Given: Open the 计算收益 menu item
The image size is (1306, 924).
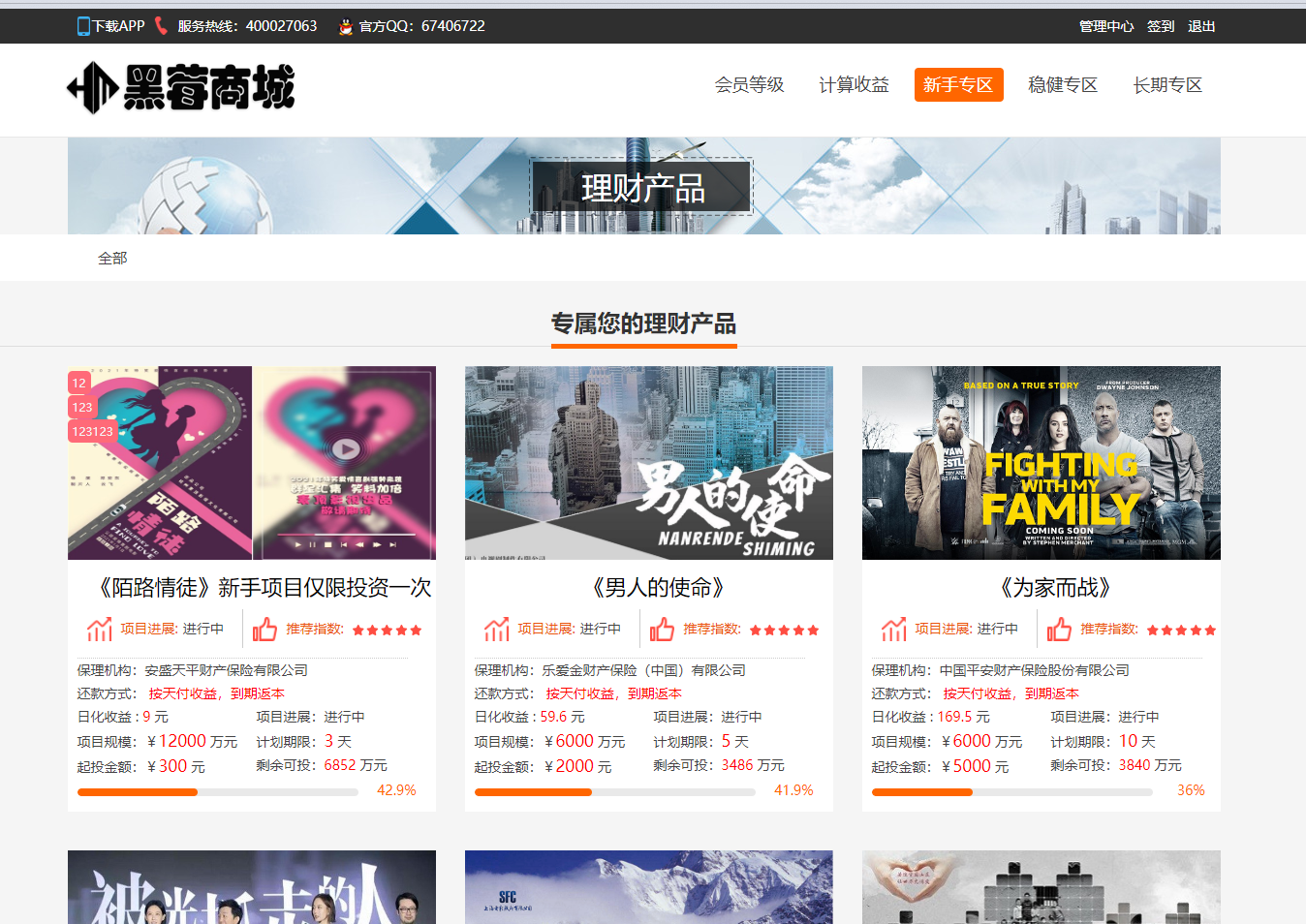Looking at the screenshot, I should pyautogui.click(x=854, y=84).
